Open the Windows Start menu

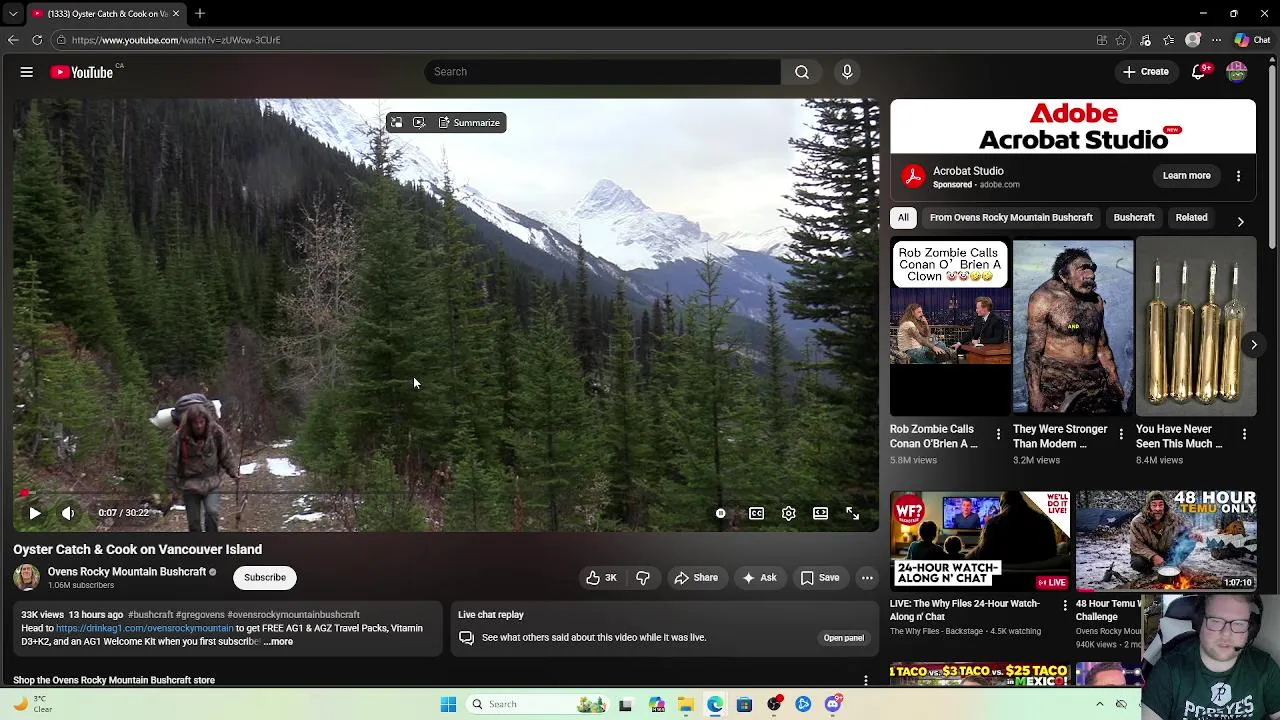tap(448, 704)
